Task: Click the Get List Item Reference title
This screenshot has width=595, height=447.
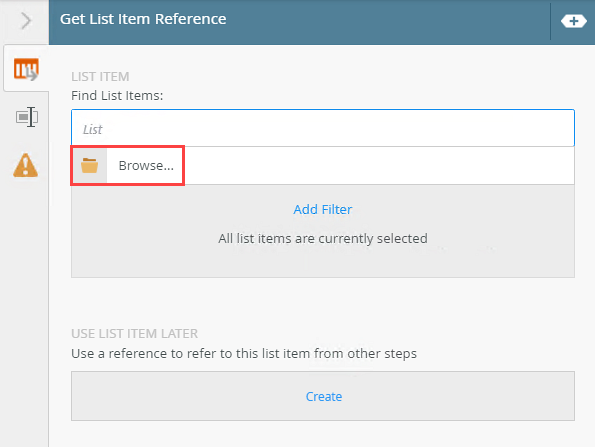Action: [x=143, y=19]
